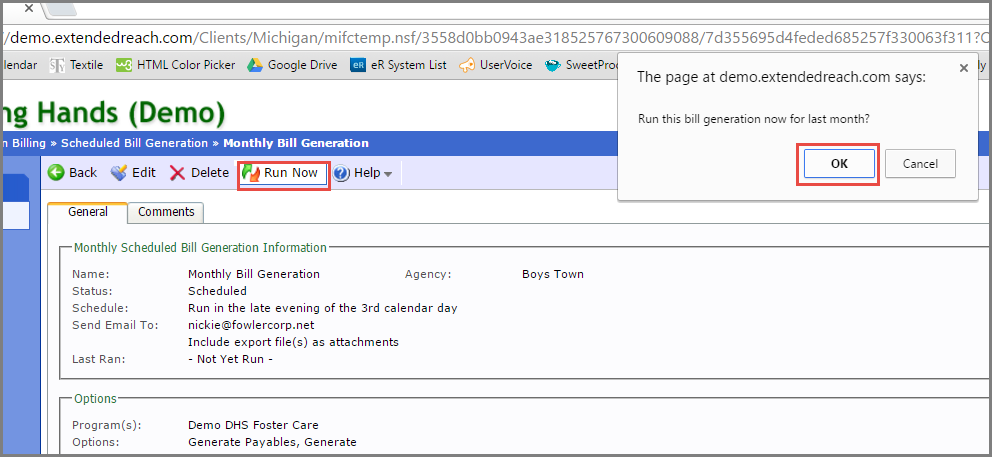Click the green Back arrow icon

[56, 173]
